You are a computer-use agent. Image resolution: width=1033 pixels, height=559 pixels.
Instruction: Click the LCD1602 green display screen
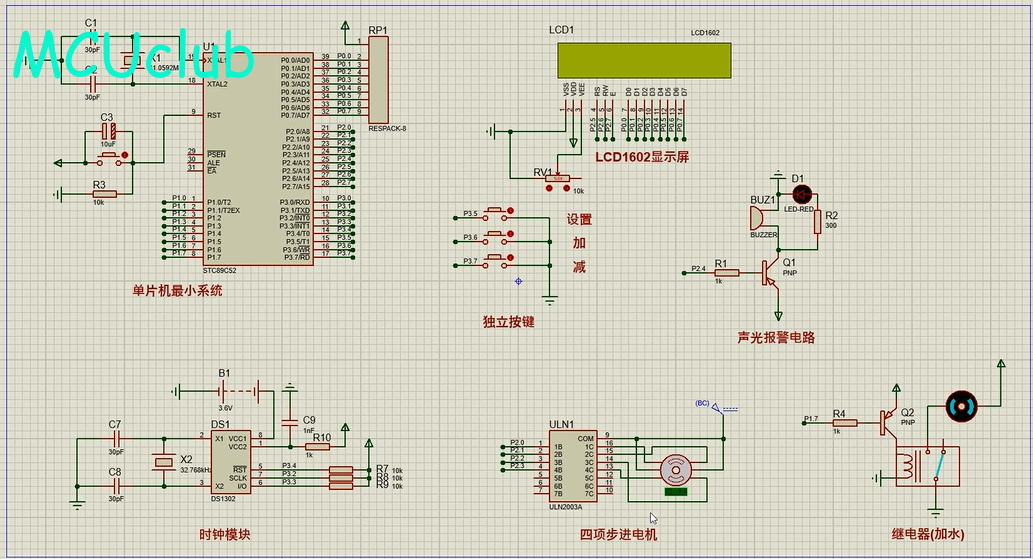[x=644, y=60]
